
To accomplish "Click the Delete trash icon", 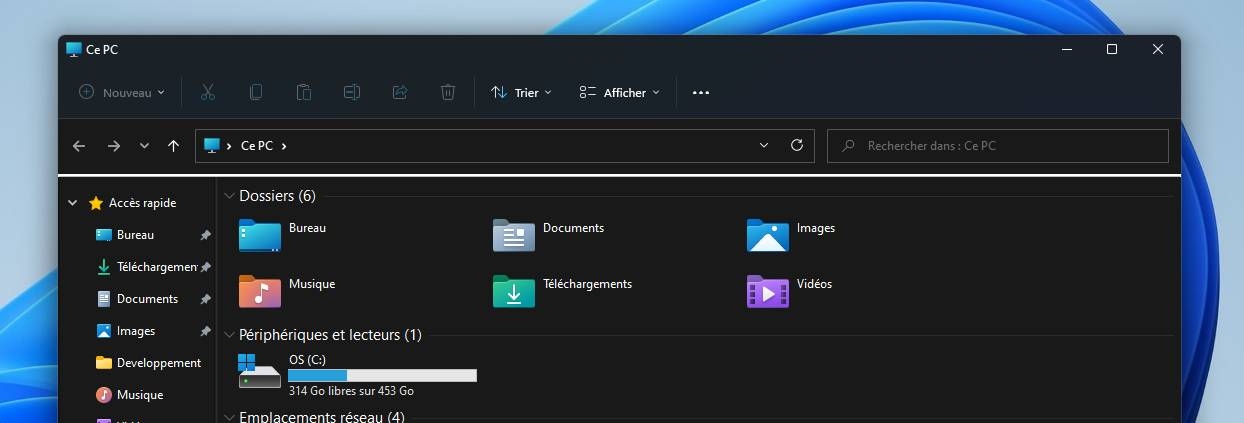I will point(448,92).
